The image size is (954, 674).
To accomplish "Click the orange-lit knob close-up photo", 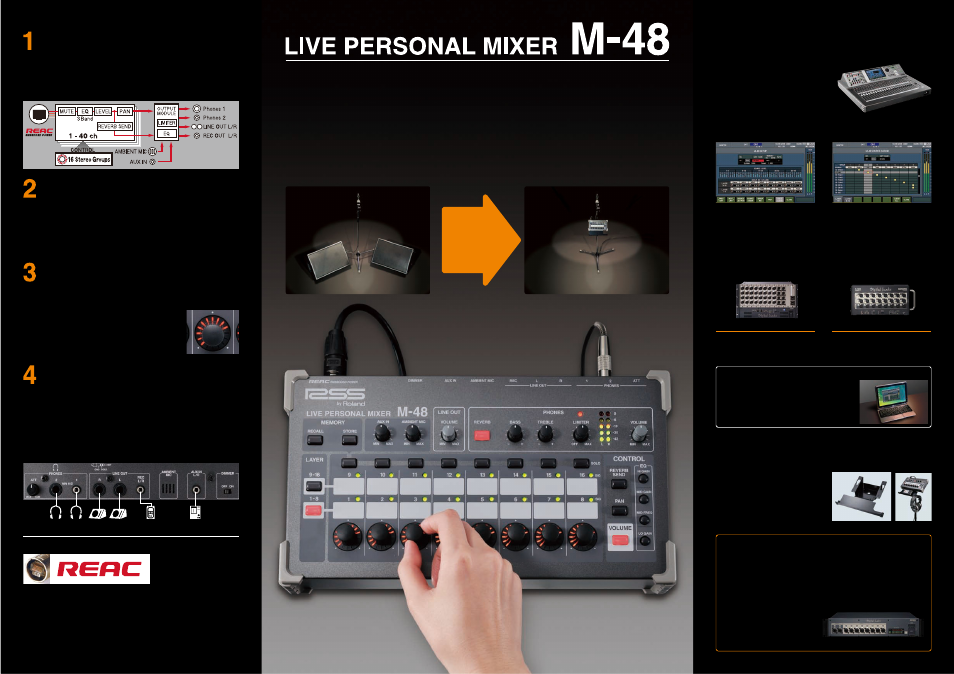I will 212,332.
